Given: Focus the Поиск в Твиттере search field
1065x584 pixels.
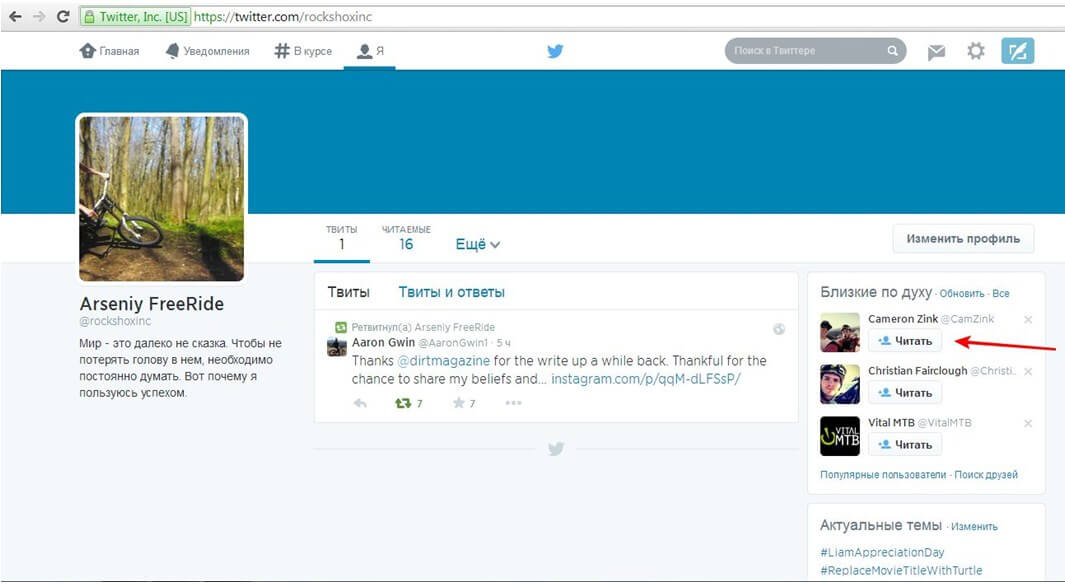Looking at the screenshot, I should click(x=815, y=51).
